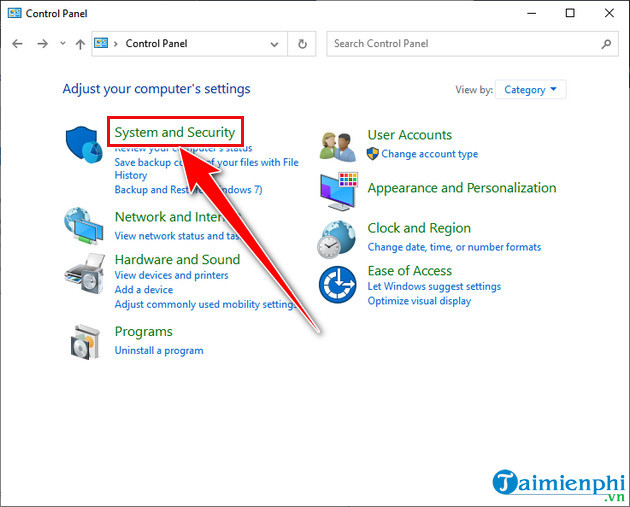Click the Ease of Access icon
This screenshot has height=507, width=630.
click(337, 285)
